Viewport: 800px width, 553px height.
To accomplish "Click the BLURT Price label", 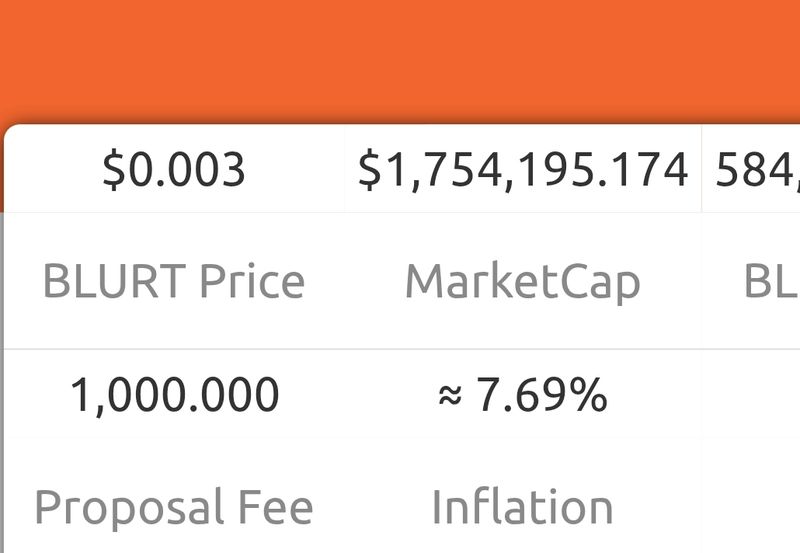I will [x=174, y=282].
